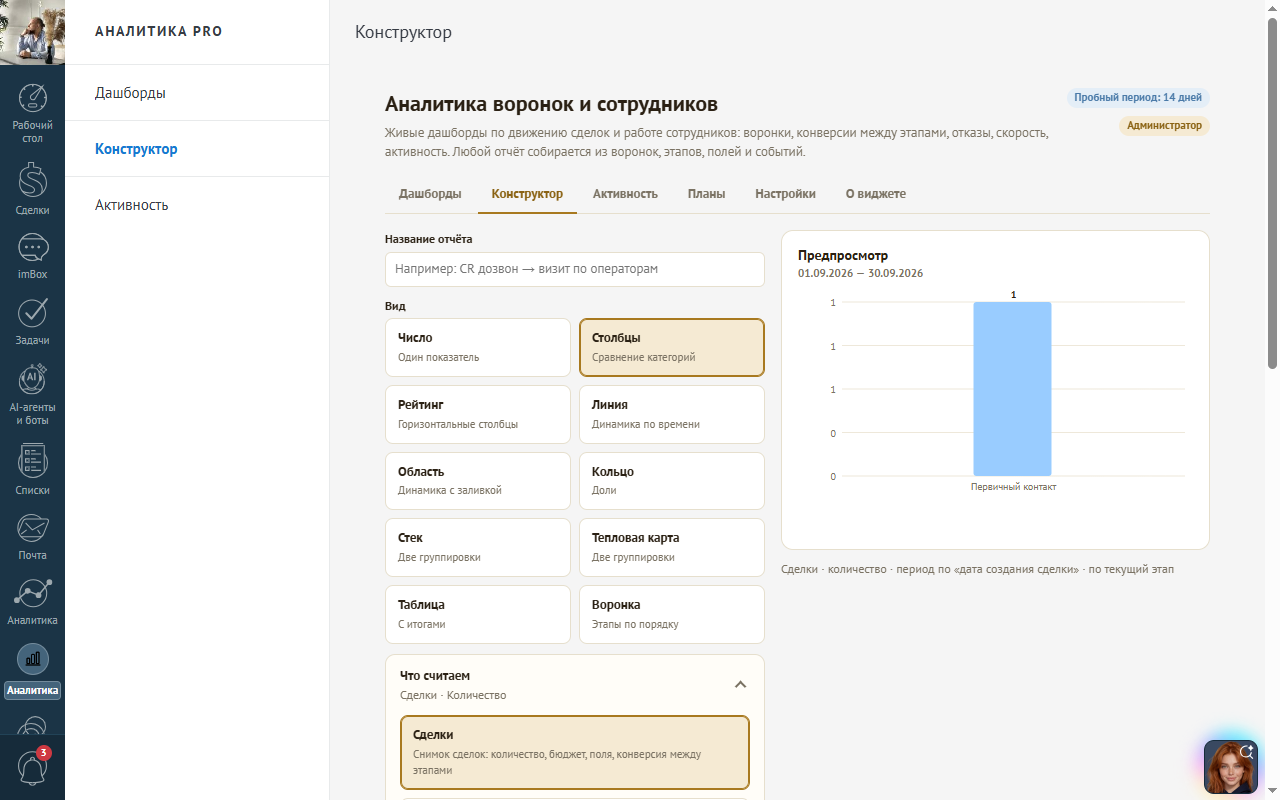Select the Кольцо chart type
1280x800 pixels.
[672, 481]
